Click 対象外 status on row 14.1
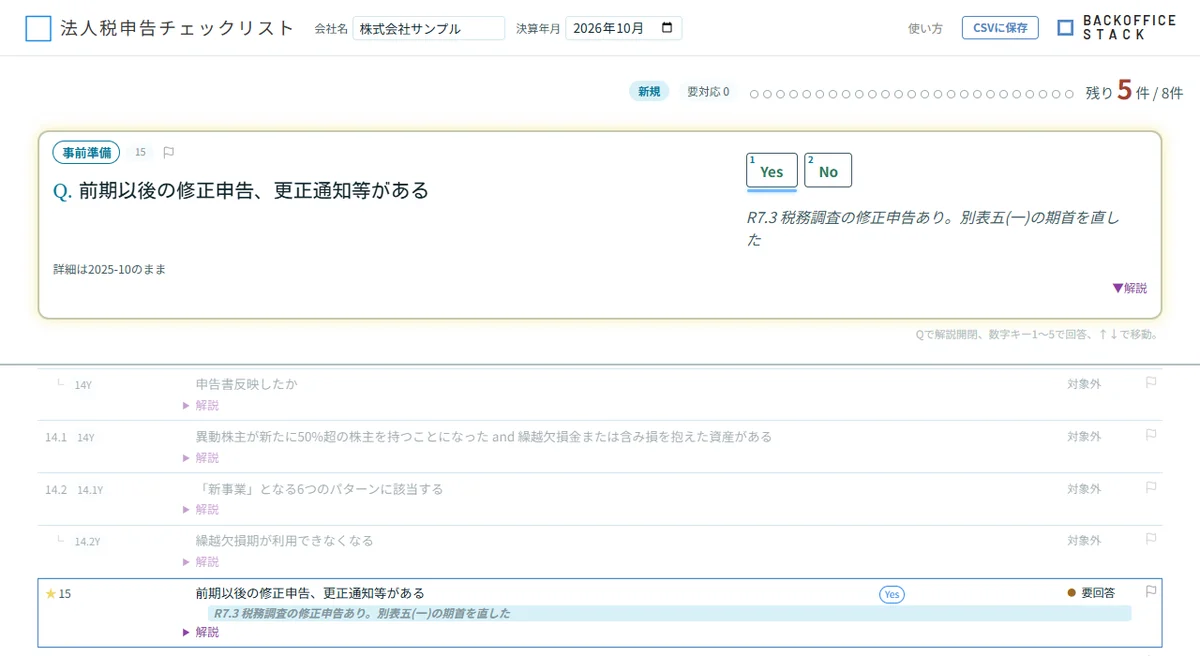The width and height of the screenshot is (1200, 656). (1084, 437)
